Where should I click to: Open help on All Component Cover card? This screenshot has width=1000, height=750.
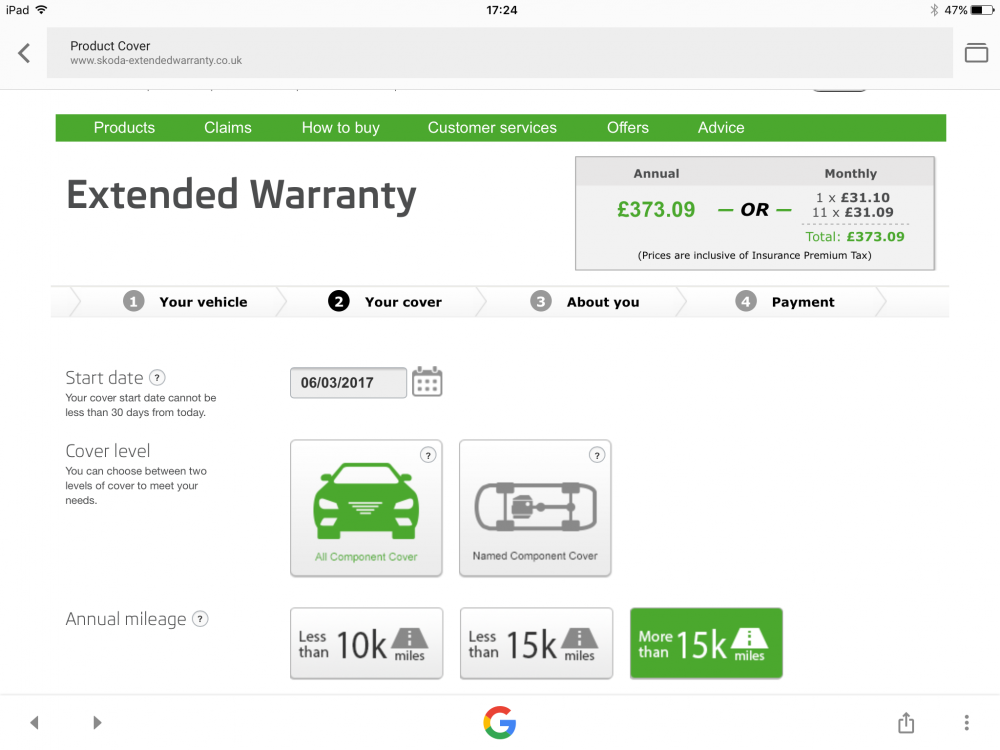coord(428,455)
